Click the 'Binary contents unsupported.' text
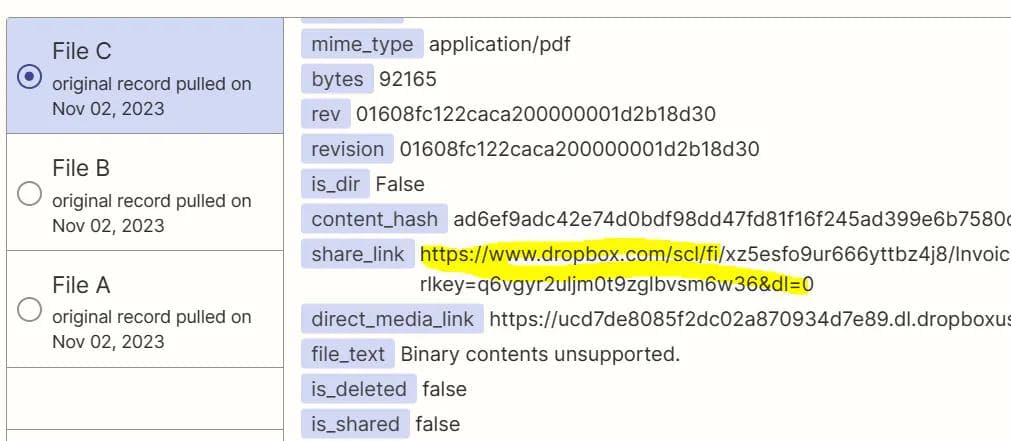The image size is (1011, 441). pos(540,354)
